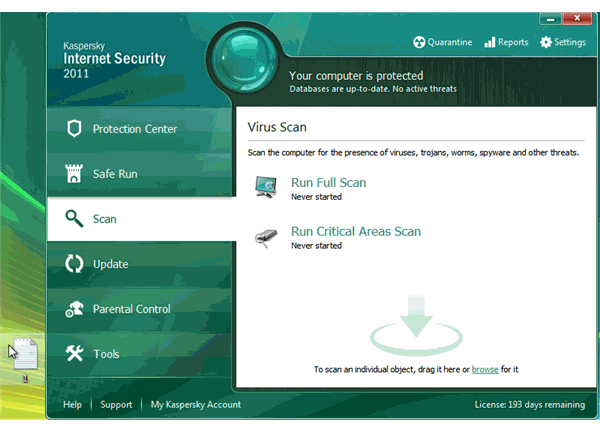Screen dimensions: 600x430
Task: Open the Update tab
Action: coord(139,264)
